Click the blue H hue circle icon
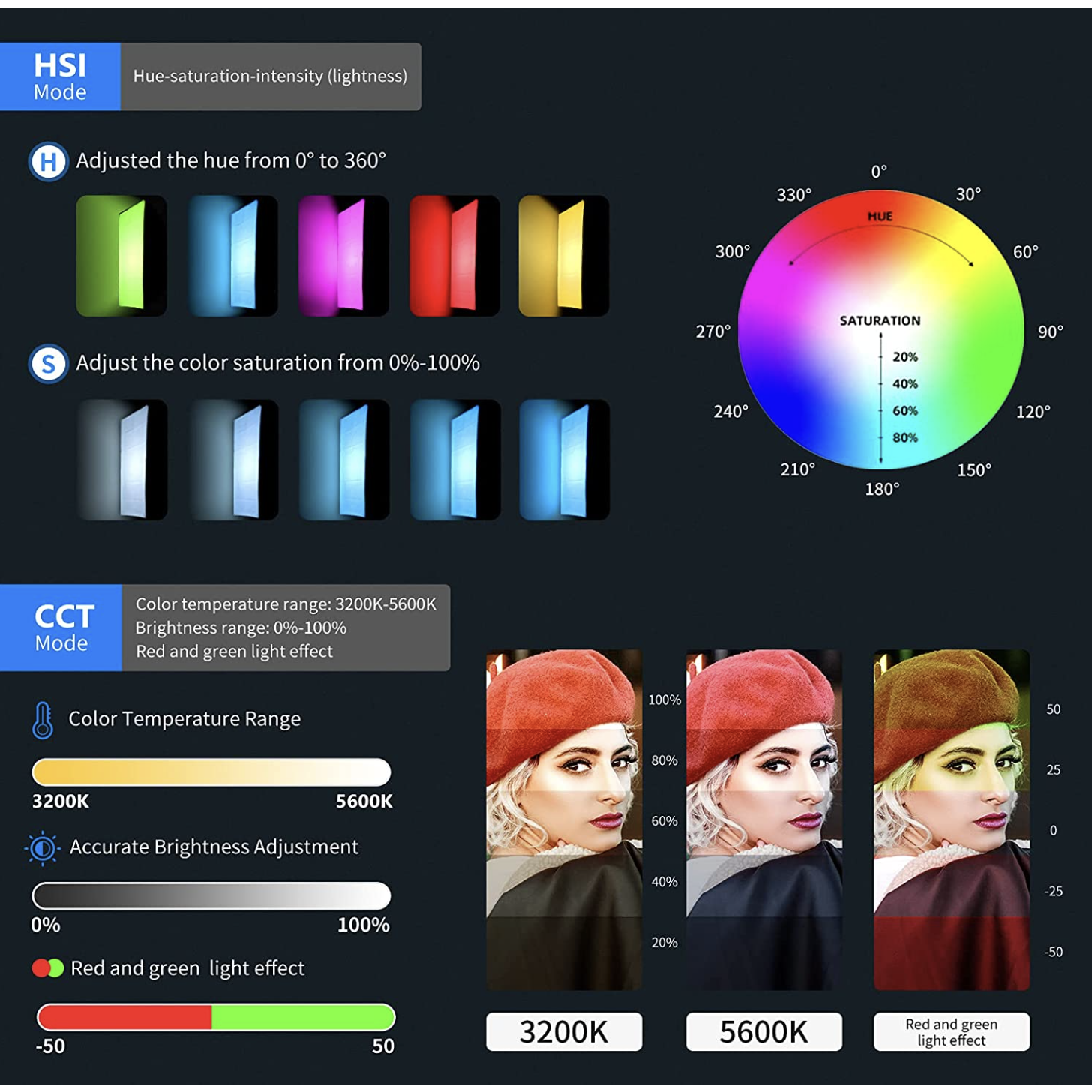The height and width of the screenshot is (1092, 1092). coord(49,161)
